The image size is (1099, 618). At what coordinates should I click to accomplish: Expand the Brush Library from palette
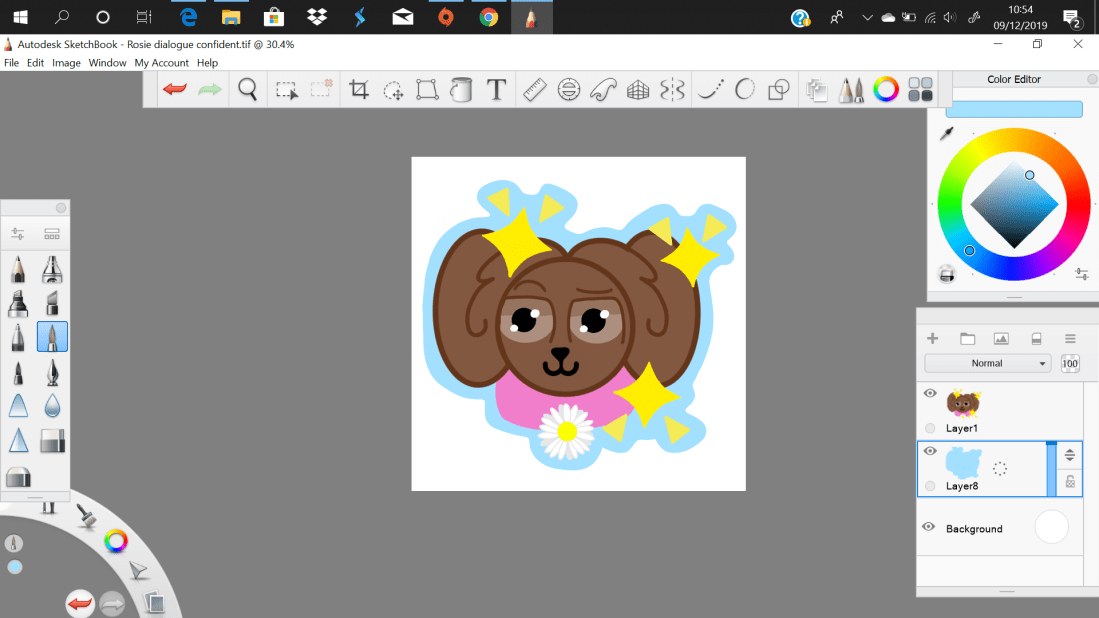click(52, 234)
